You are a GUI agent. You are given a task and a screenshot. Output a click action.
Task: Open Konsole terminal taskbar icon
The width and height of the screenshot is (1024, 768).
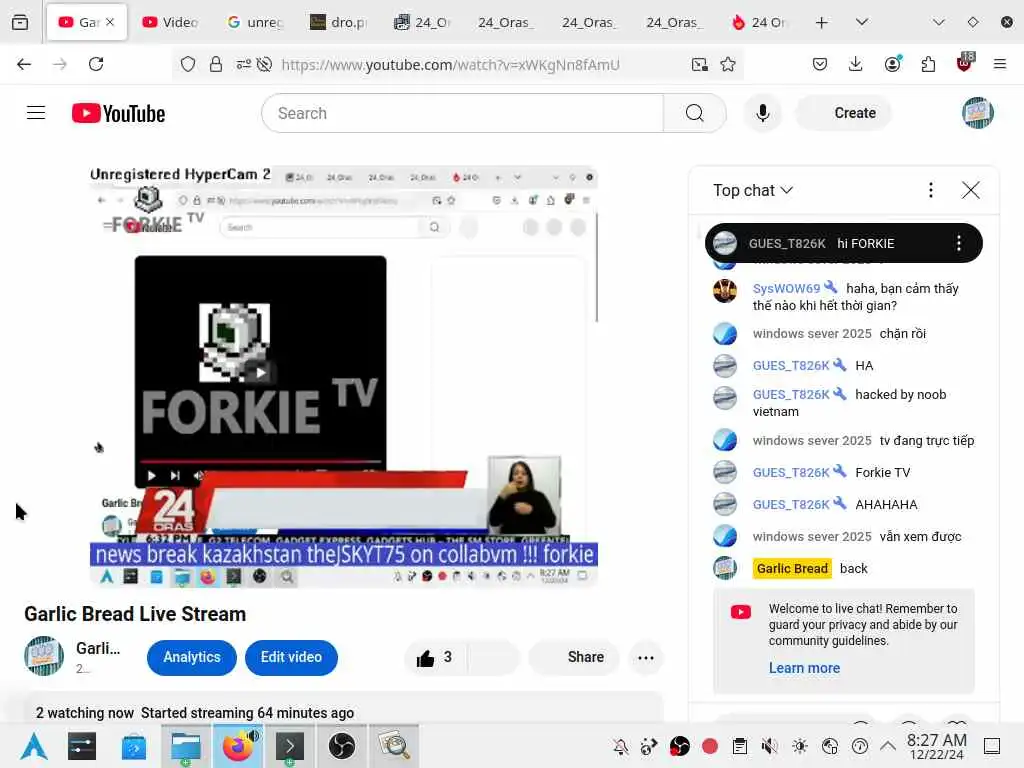(x=290, y=746)
